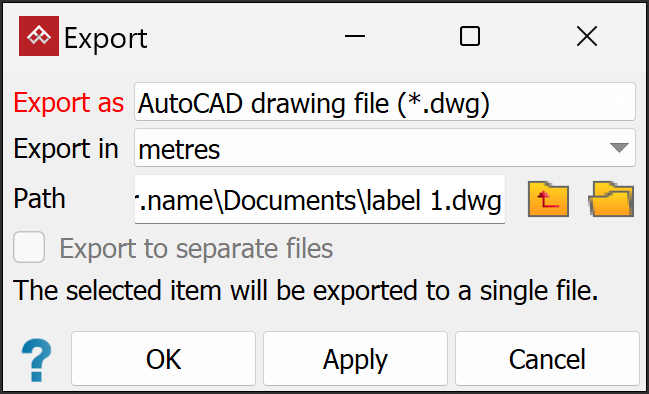Screen dimensions: 649x394
Task: Confirm export with the OK button
Action: 163,358
